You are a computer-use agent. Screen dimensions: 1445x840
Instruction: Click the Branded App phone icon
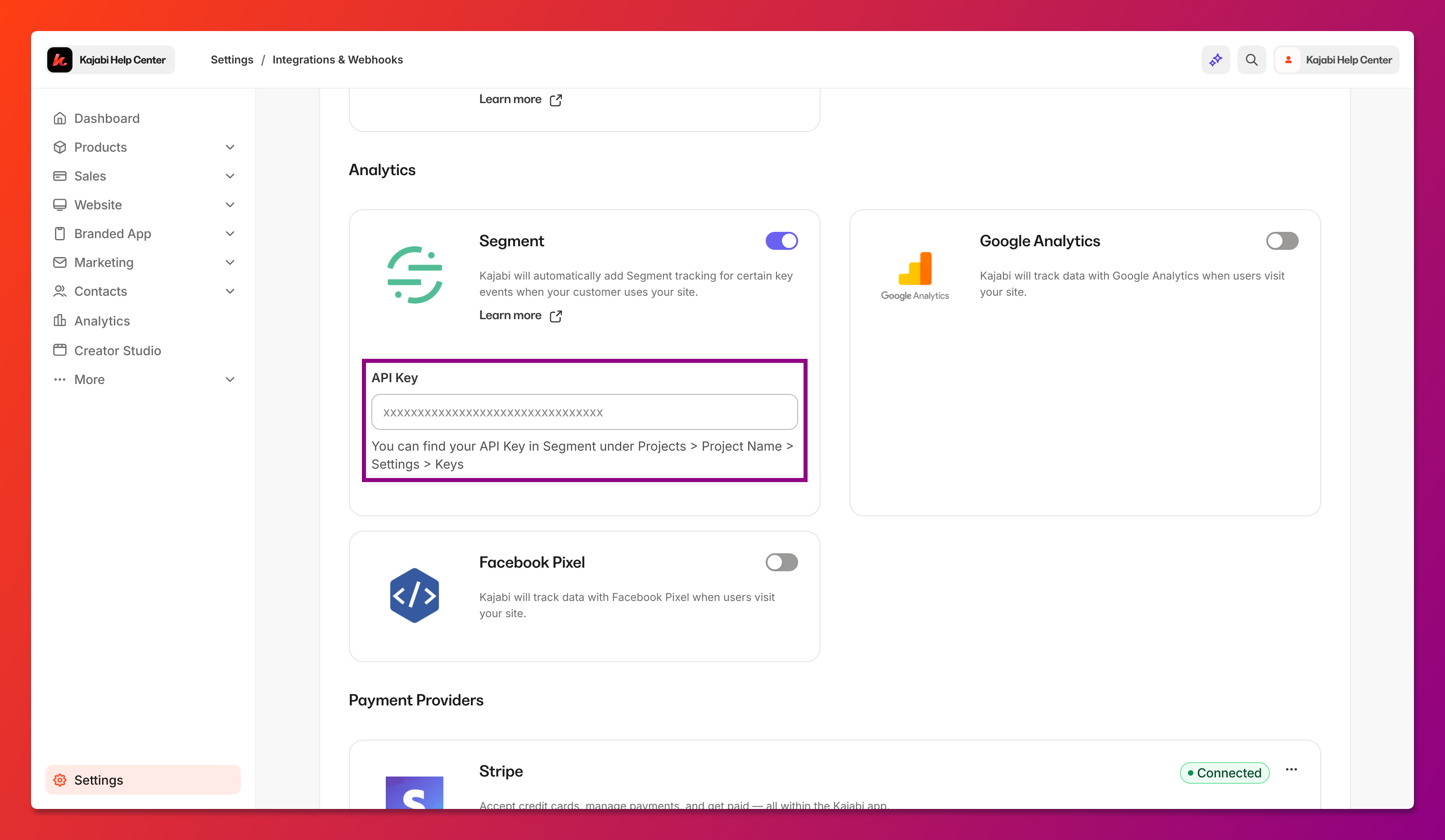coord(59,233)
